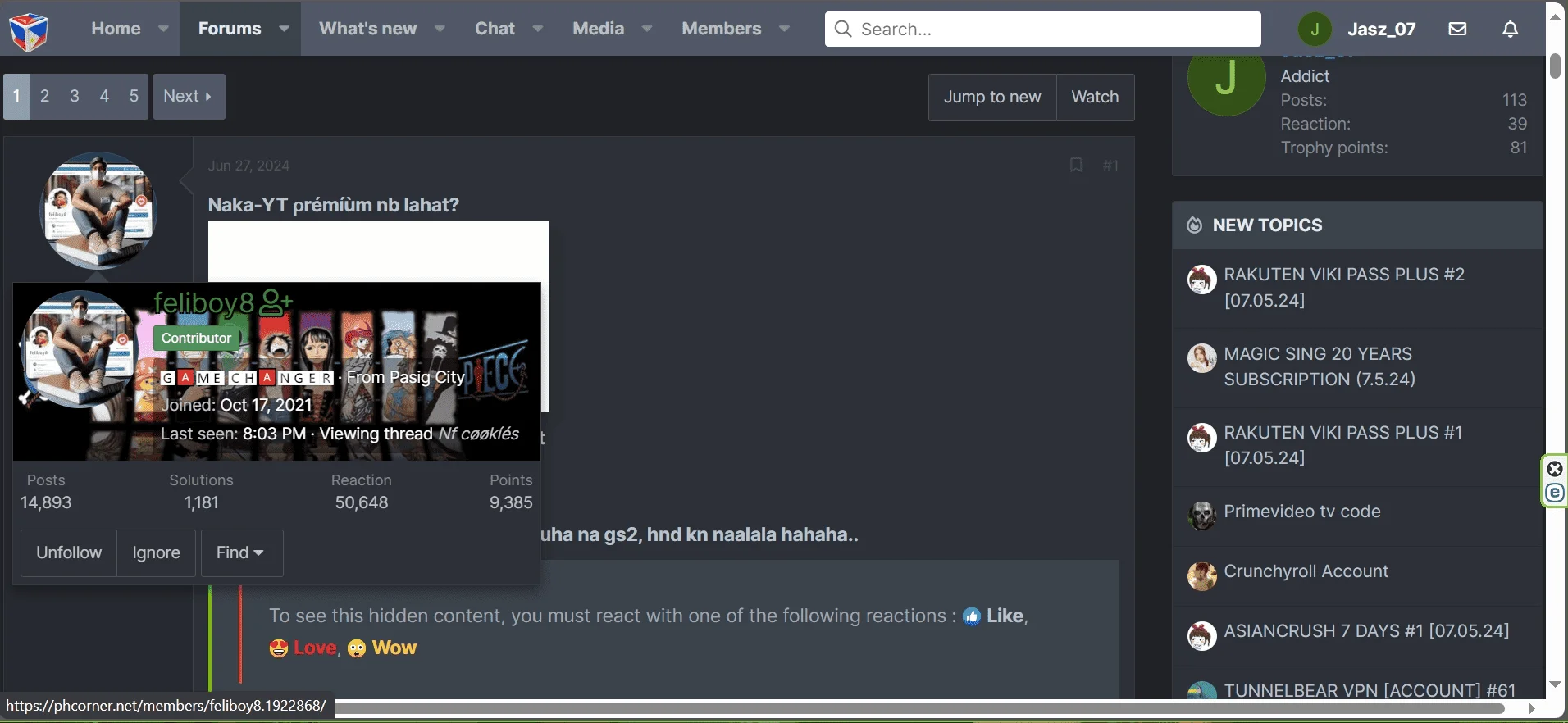Screen dimensions: 1568x723
Task: Open the Home nav item
Action: point(116,29)
